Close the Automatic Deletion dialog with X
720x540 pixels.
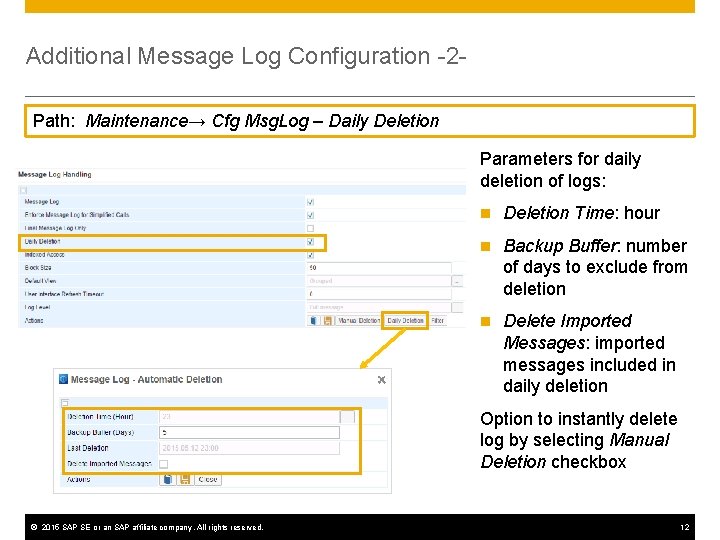[381, 380]
